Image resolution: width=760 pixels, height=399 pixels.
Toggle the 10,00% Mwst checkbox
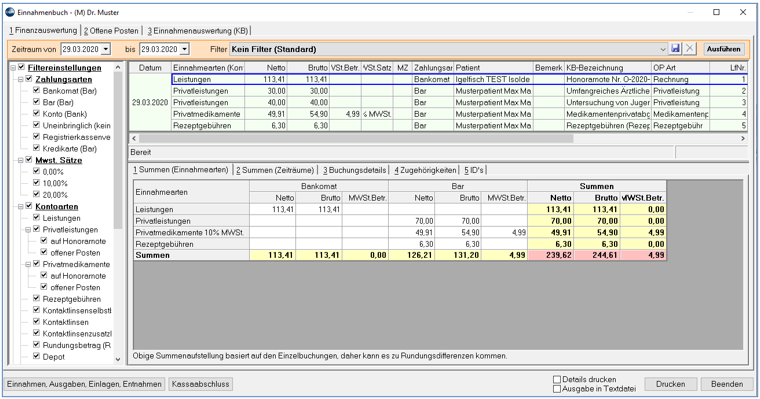pyautogui.click(x=36, y=183)
